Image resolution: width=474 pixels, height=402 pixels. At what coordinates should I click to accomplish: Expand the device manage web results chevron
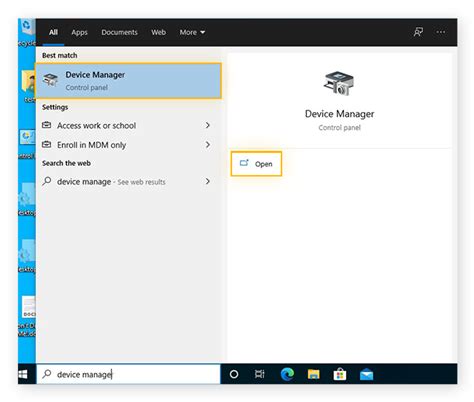coord(208,181)
